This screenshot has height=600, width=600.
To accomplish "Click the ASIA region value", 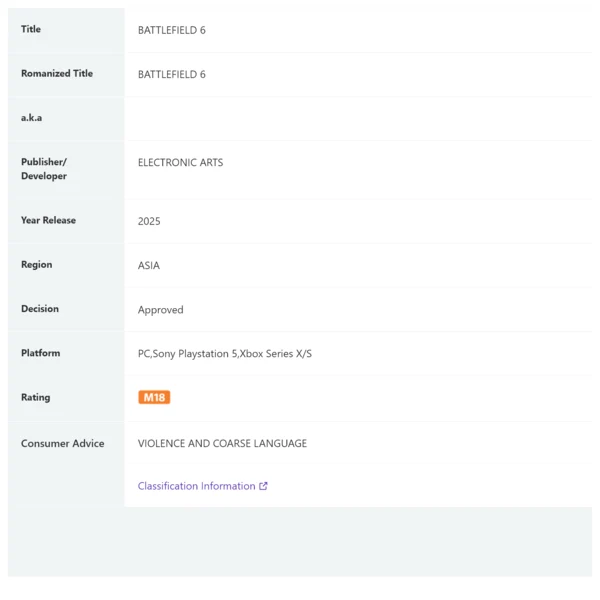I will coord(149,266).
